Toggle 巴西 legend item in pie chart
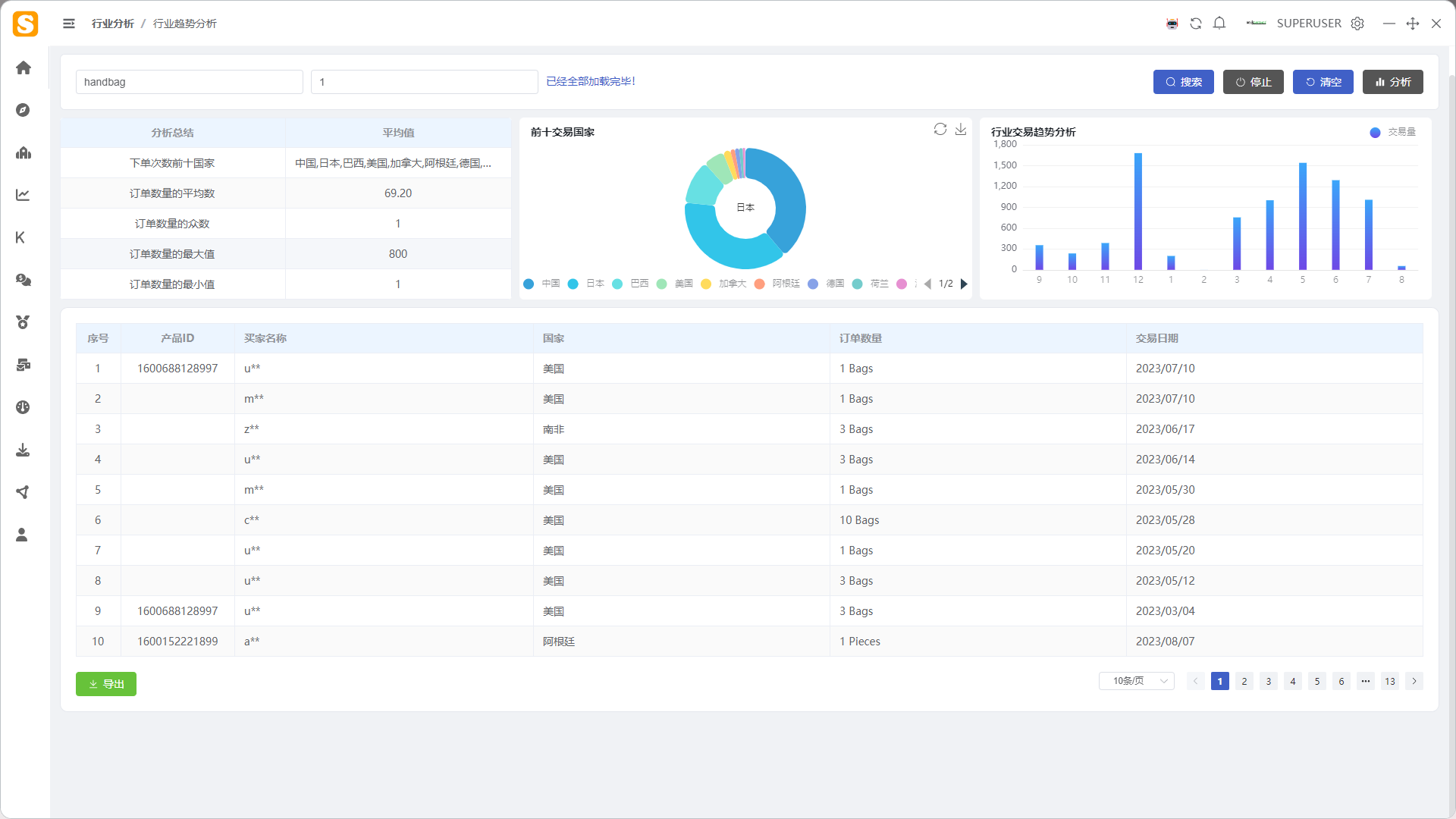 tap(630, 284)
